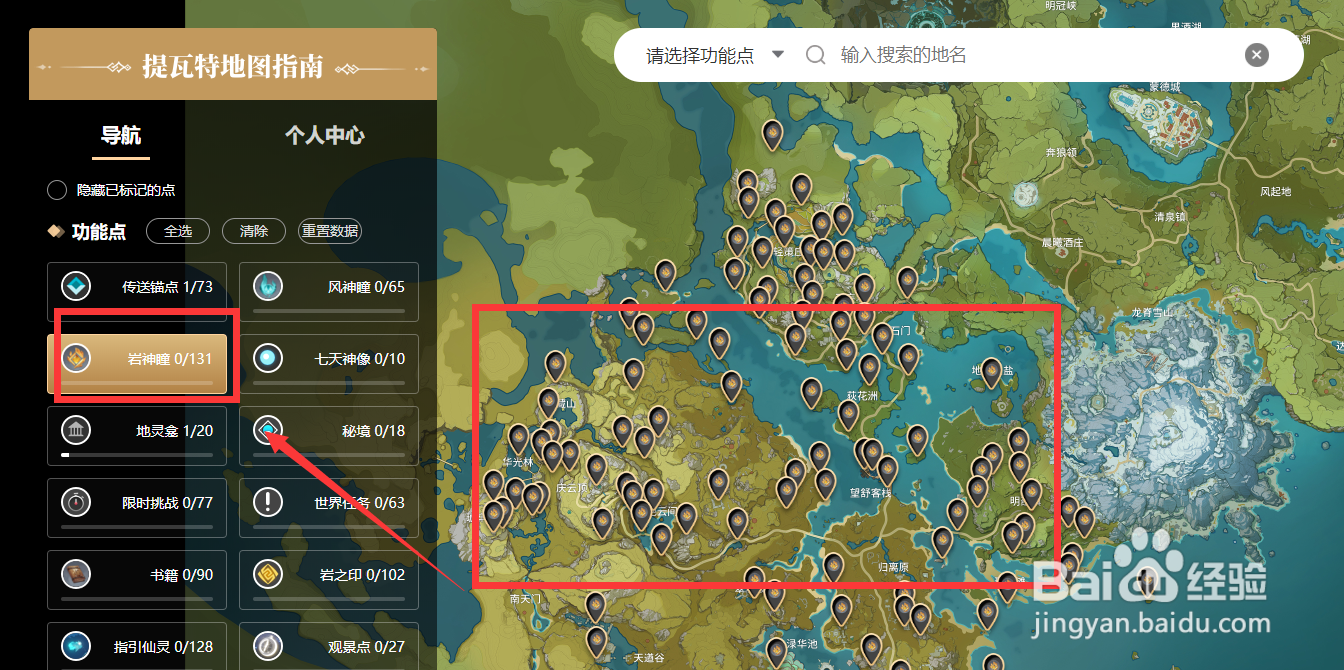
Task: Toggle the 岩之印 0/102 category
Action: (x=329, y=580)
